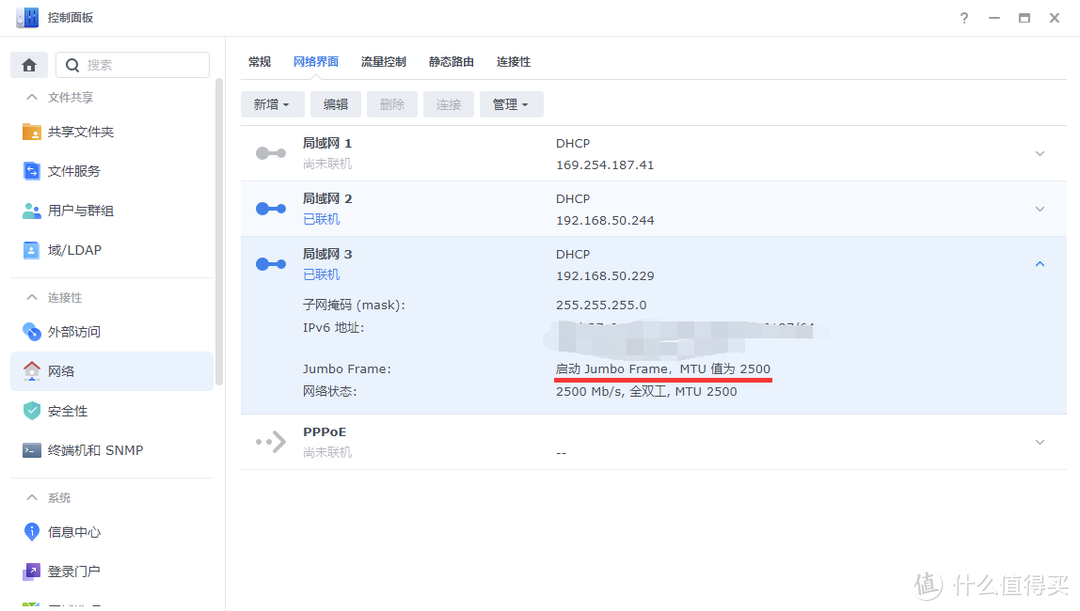Open 终端机和 SNMP terminal icon
This screenshot has height=611, width=1080.
point(32,451)
